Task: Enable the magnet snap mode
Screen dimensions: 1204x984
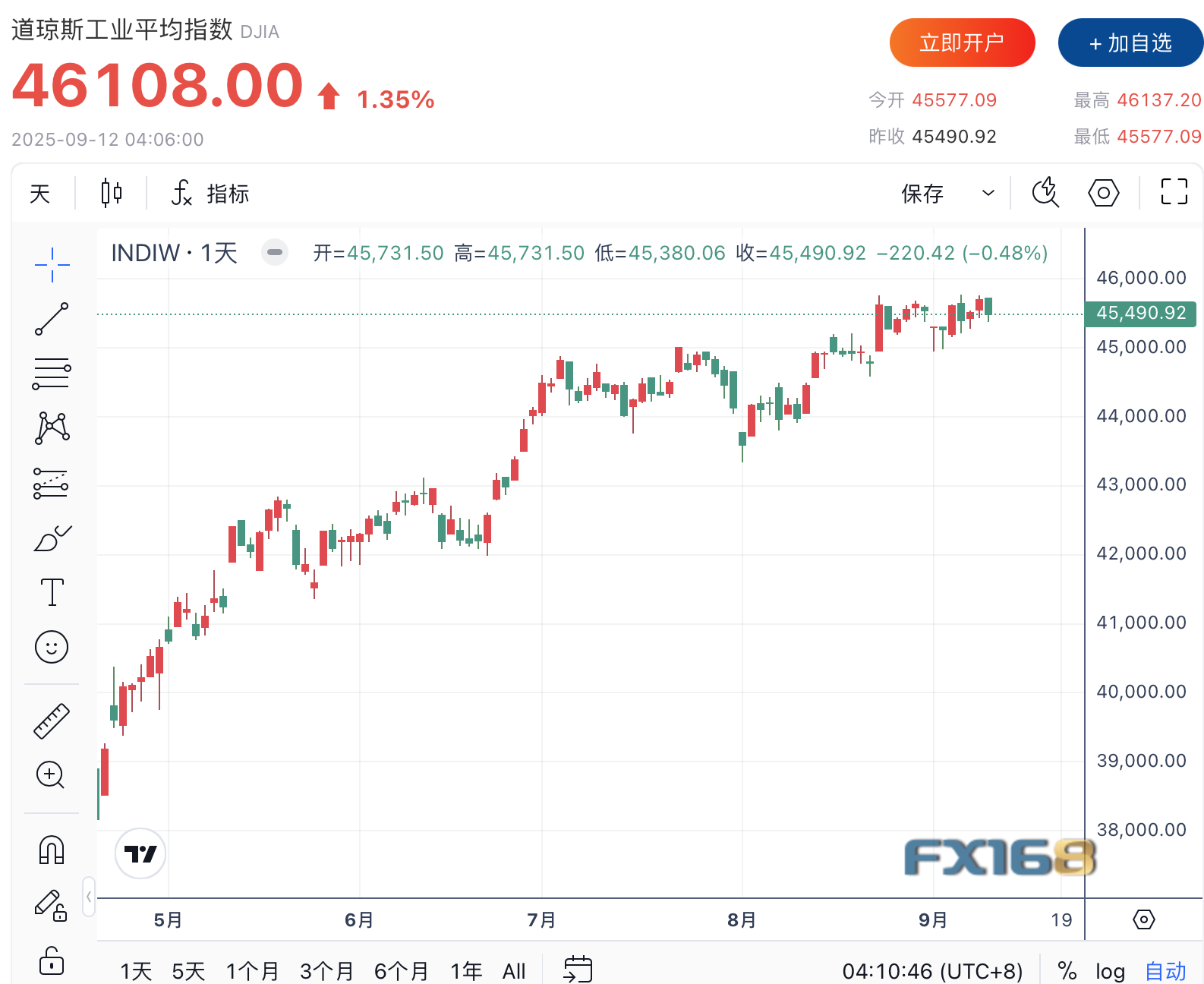Action: 52,850
